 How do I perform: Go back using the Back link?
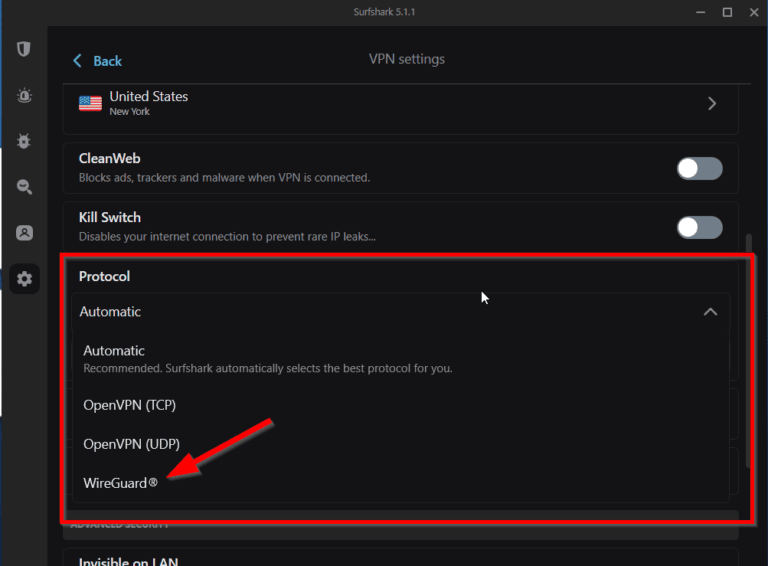(107, 61)
